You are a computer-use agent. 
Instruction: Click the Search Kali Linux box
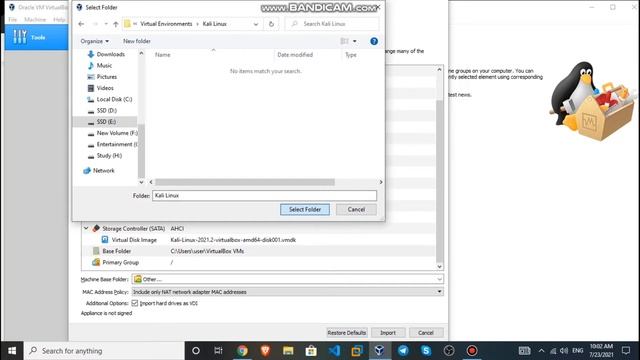click(331, 24)
